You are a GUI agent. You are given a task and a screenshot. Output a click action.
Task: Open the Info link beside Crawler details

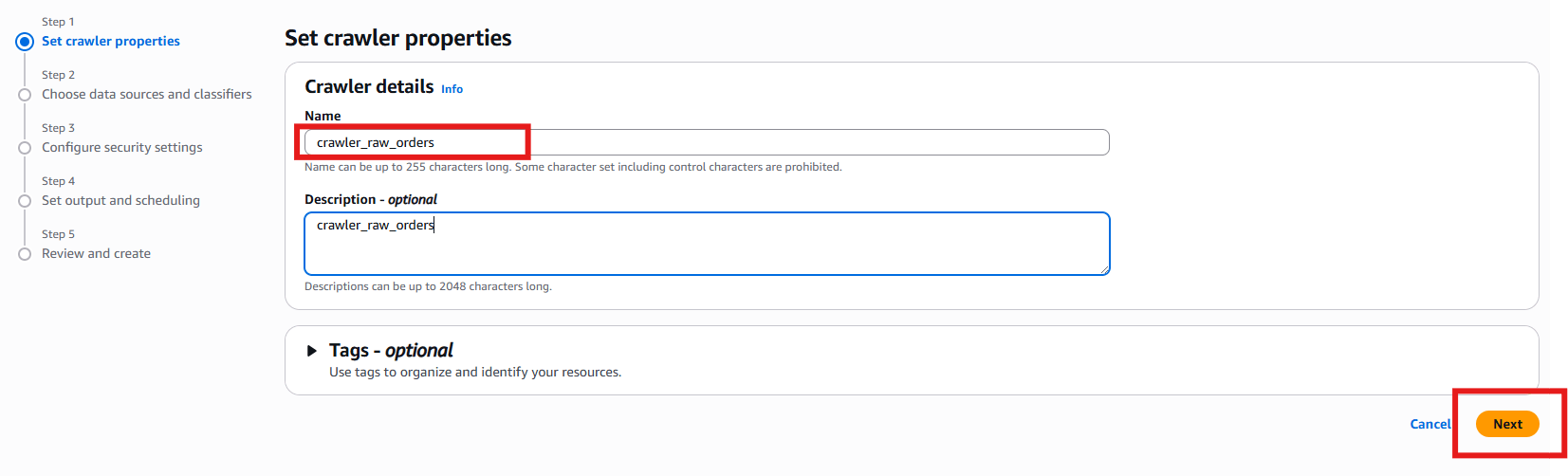point(452,89)
